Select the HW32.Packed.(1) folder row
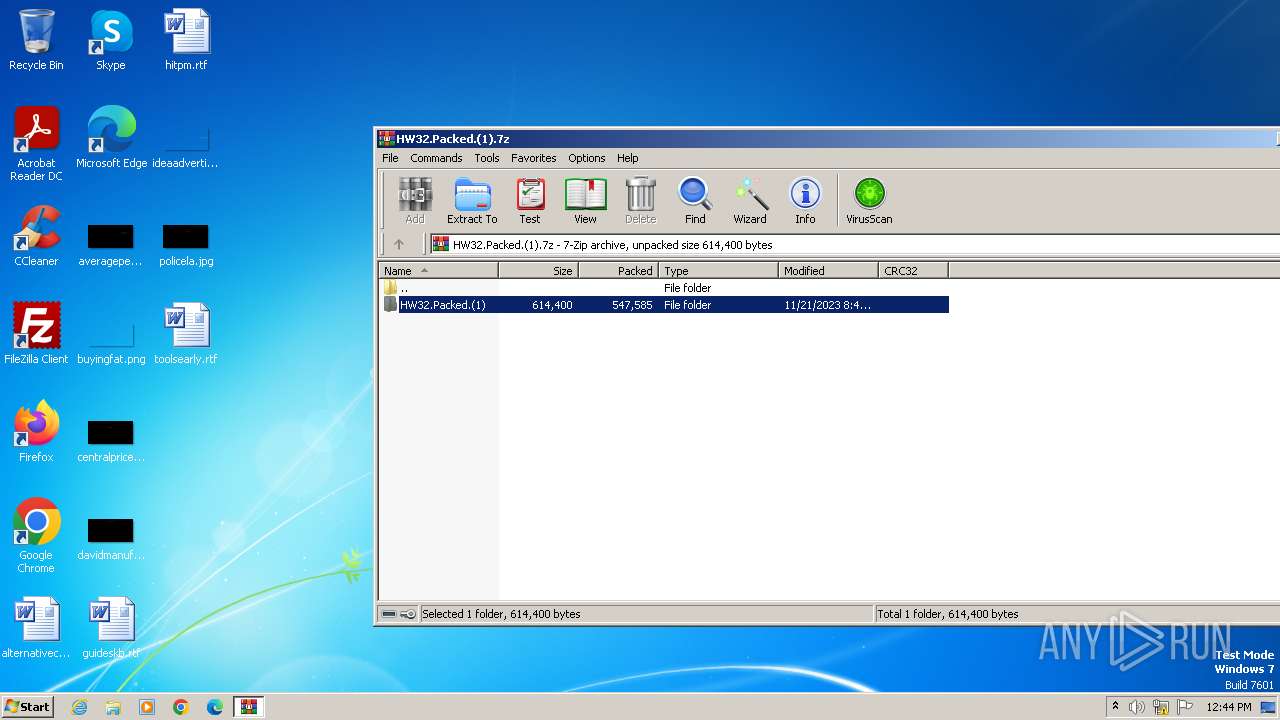Viewport: 1280px width, 720px height. click(664, 305)
